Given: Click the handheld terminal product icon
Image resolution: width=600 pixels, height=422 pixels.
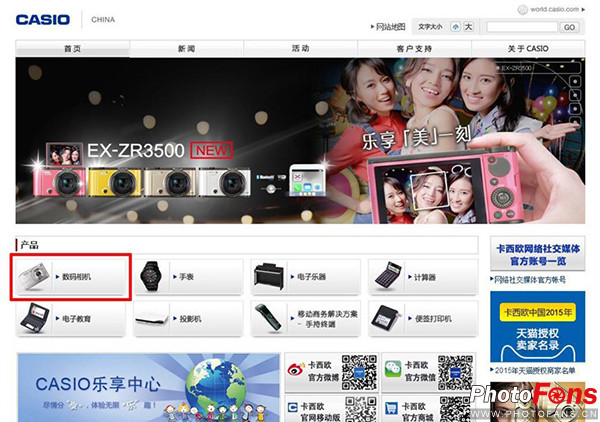Looking at the screenshot, I should pyautogui.click(x=268, y=317).
